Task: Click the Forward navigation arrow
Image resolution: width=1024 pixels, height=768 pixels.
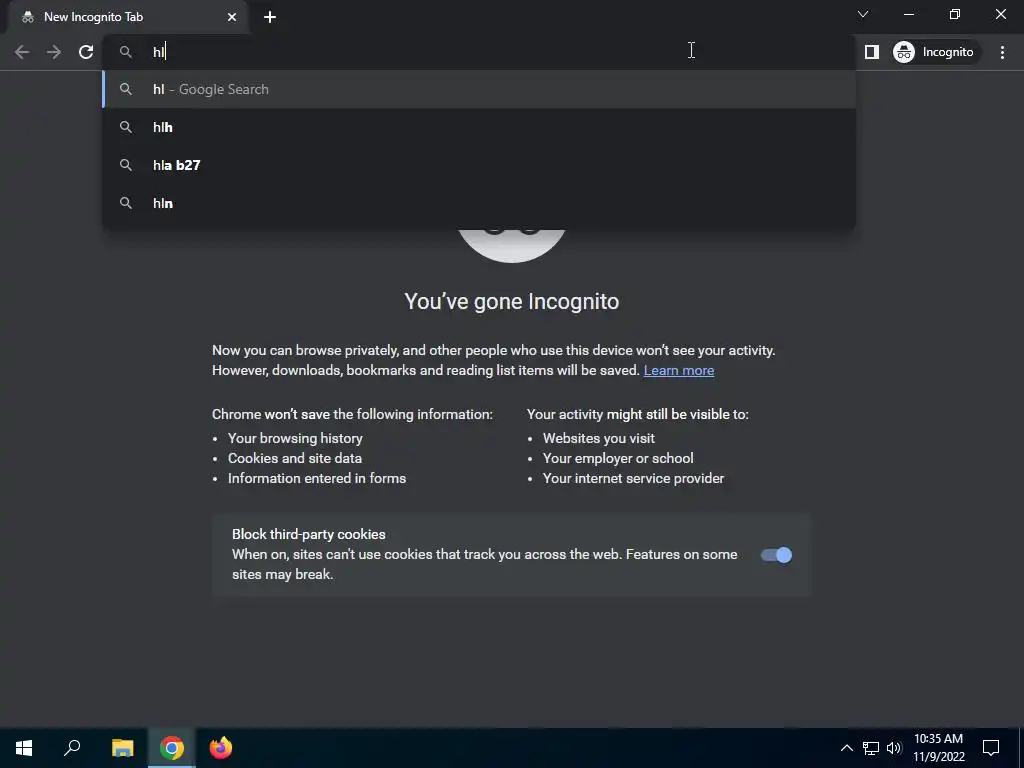Action: (x=54, y=52)
